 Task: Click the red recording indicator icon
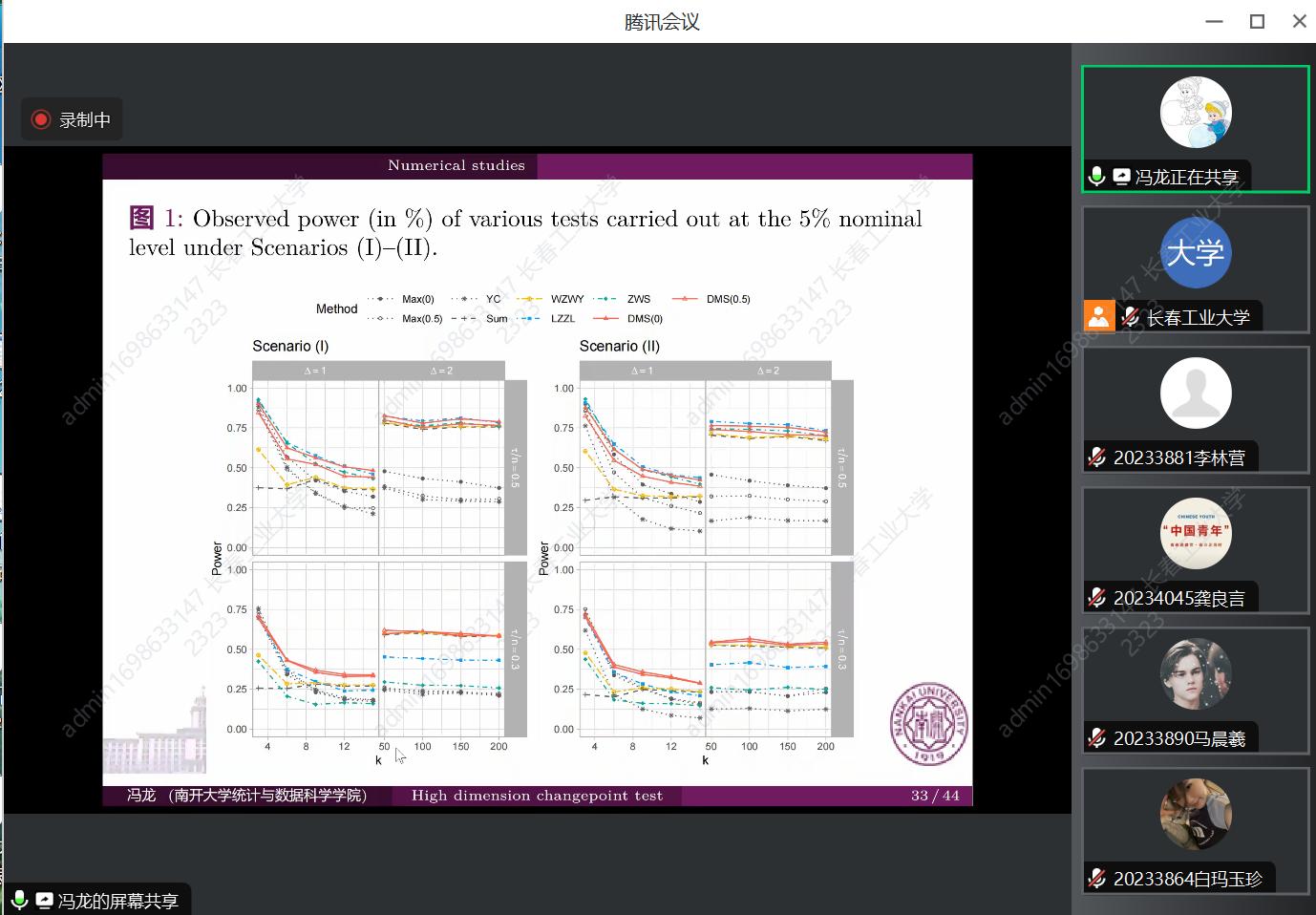(x=41, y=119)
